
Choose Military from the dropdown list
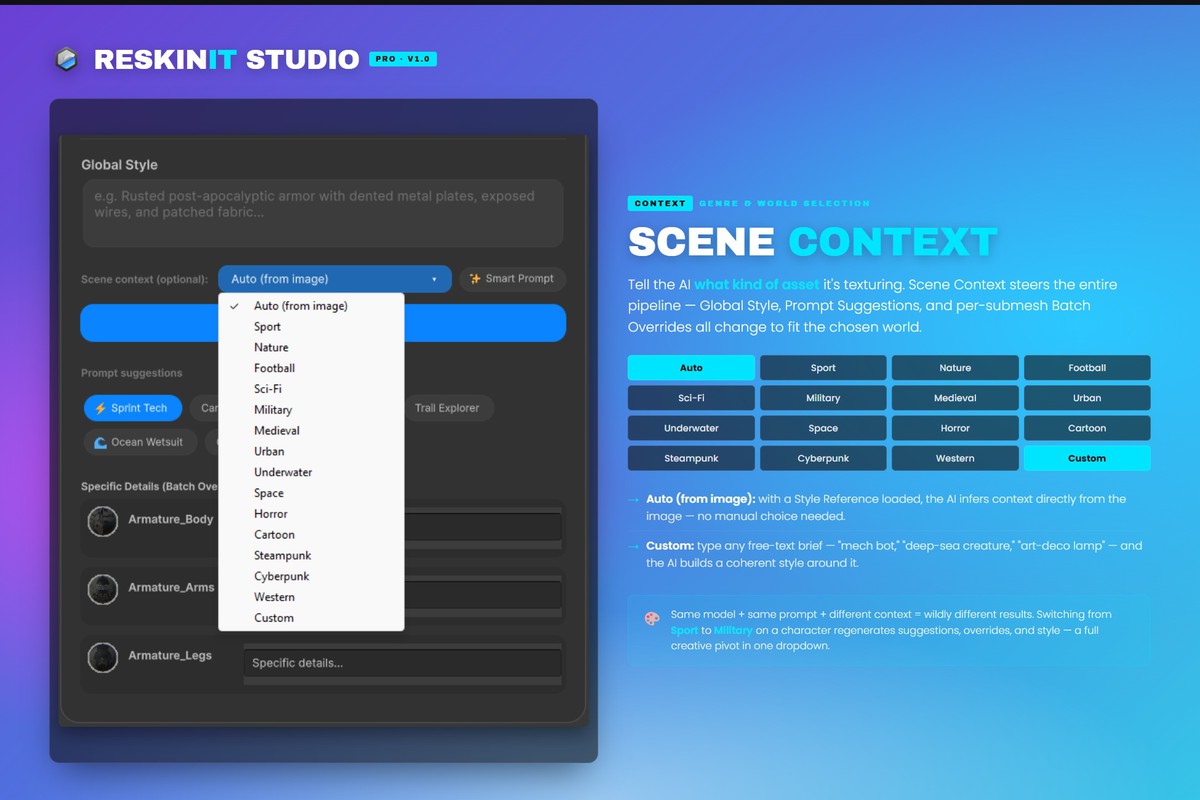311,410
